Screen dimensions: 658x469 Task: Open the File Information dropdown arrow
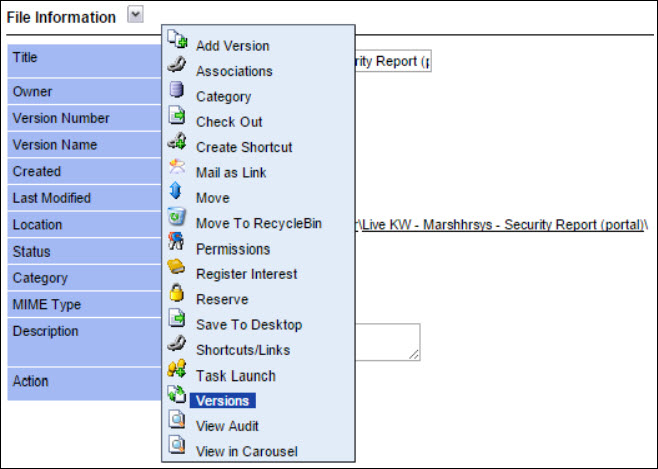(136, 15)
